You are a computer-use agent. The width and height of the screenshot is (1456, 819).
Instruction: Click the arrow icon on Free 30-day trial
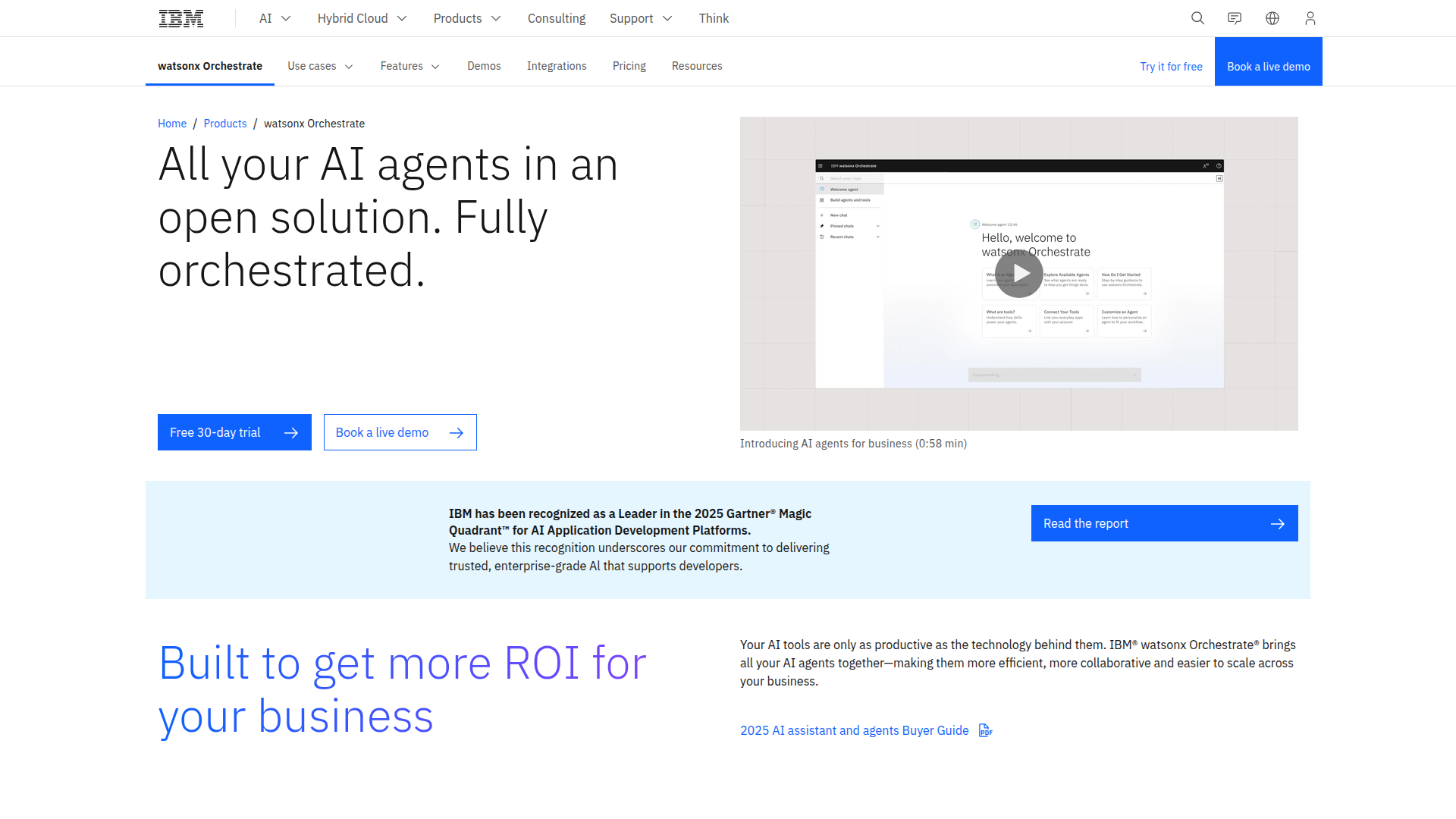291,432
